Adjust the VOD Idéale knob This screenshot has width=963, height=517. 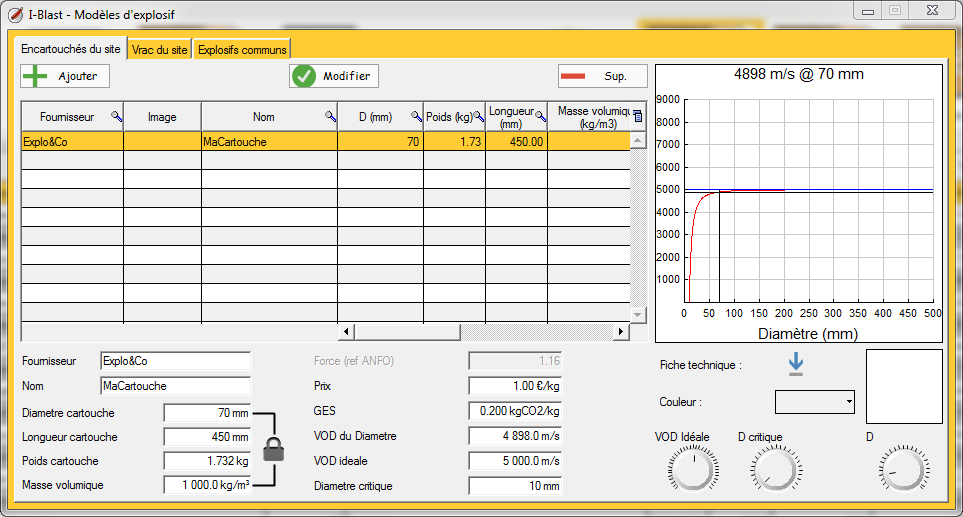pos(693,470)
